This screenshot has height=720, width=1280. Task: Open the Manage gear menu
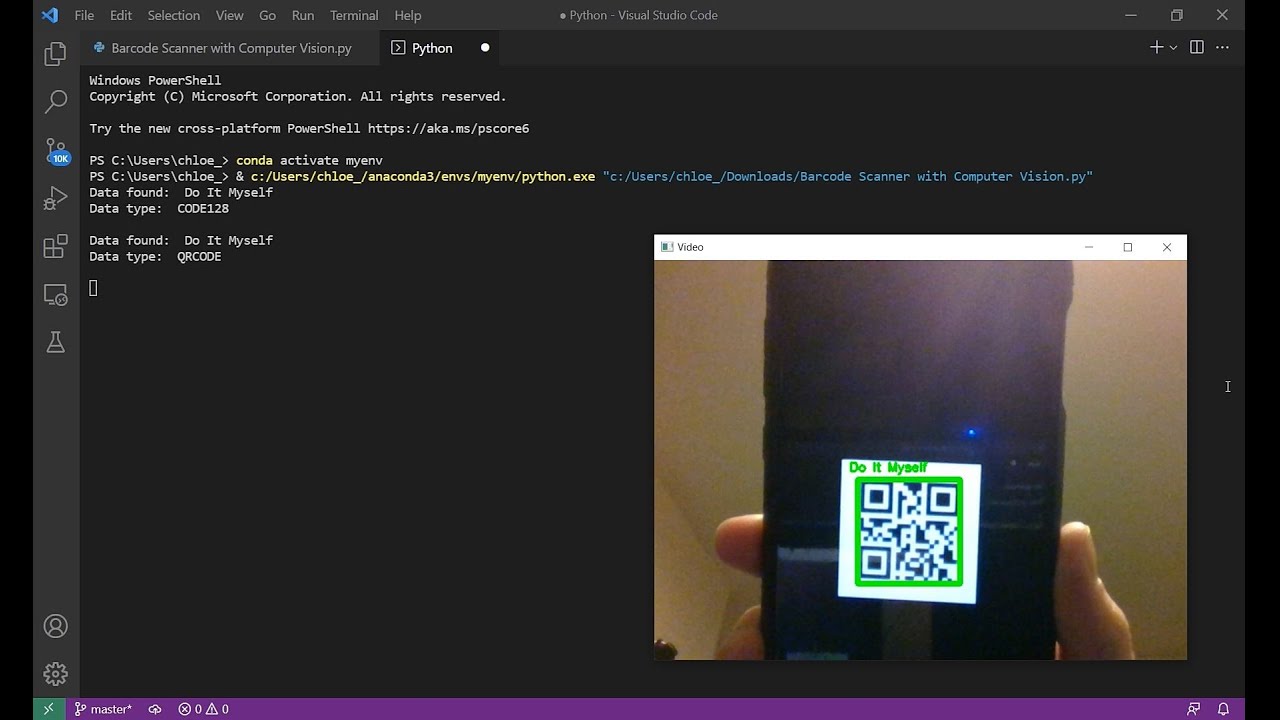(x=56, y=674)
